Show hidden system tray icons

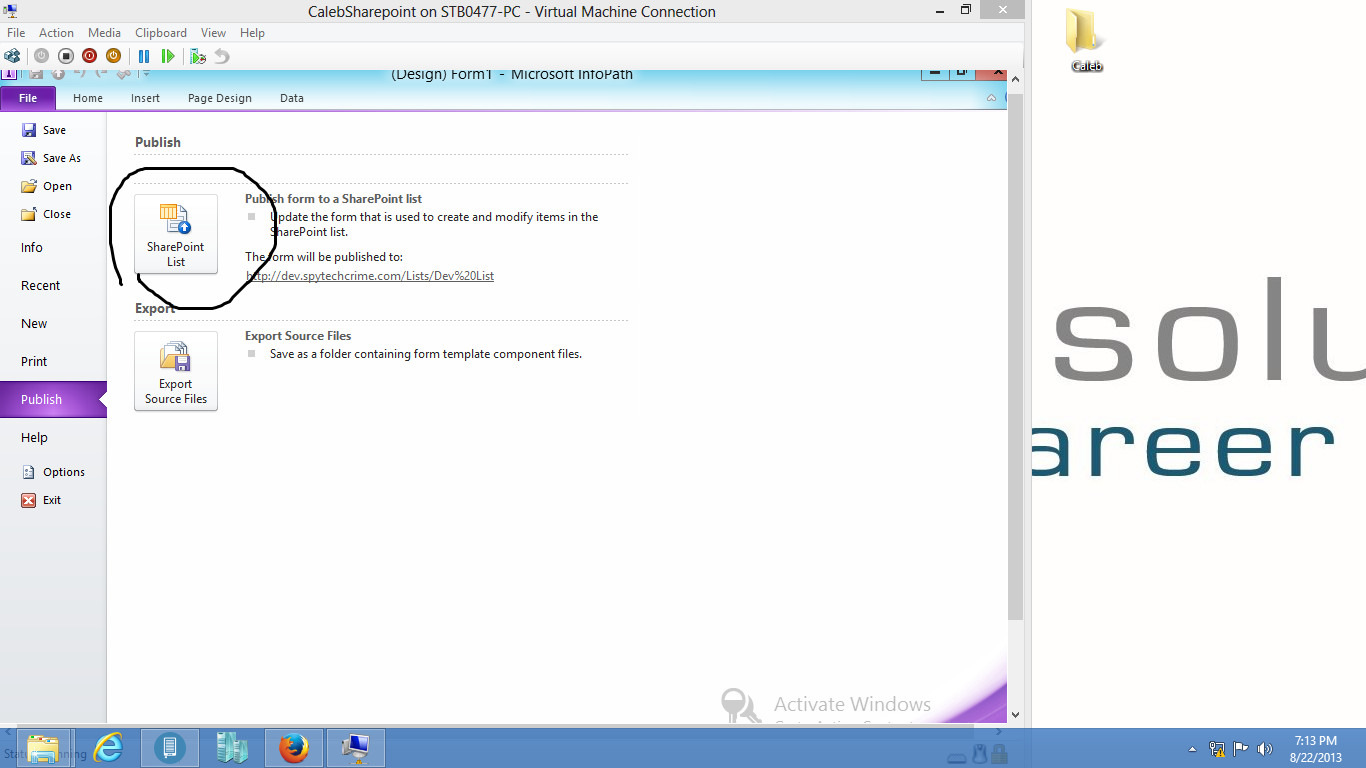click(x=1192, y=749)
